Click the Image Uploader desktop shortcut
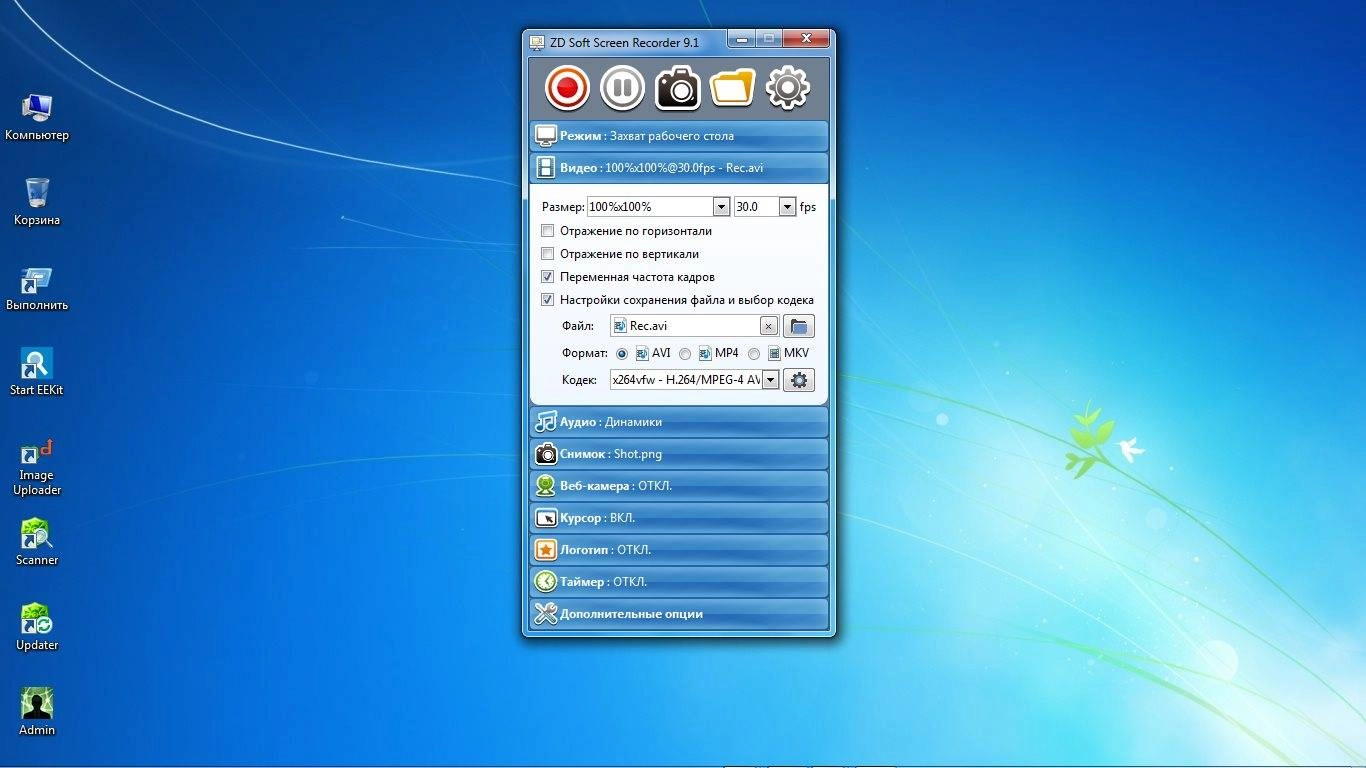 point(37,468)
